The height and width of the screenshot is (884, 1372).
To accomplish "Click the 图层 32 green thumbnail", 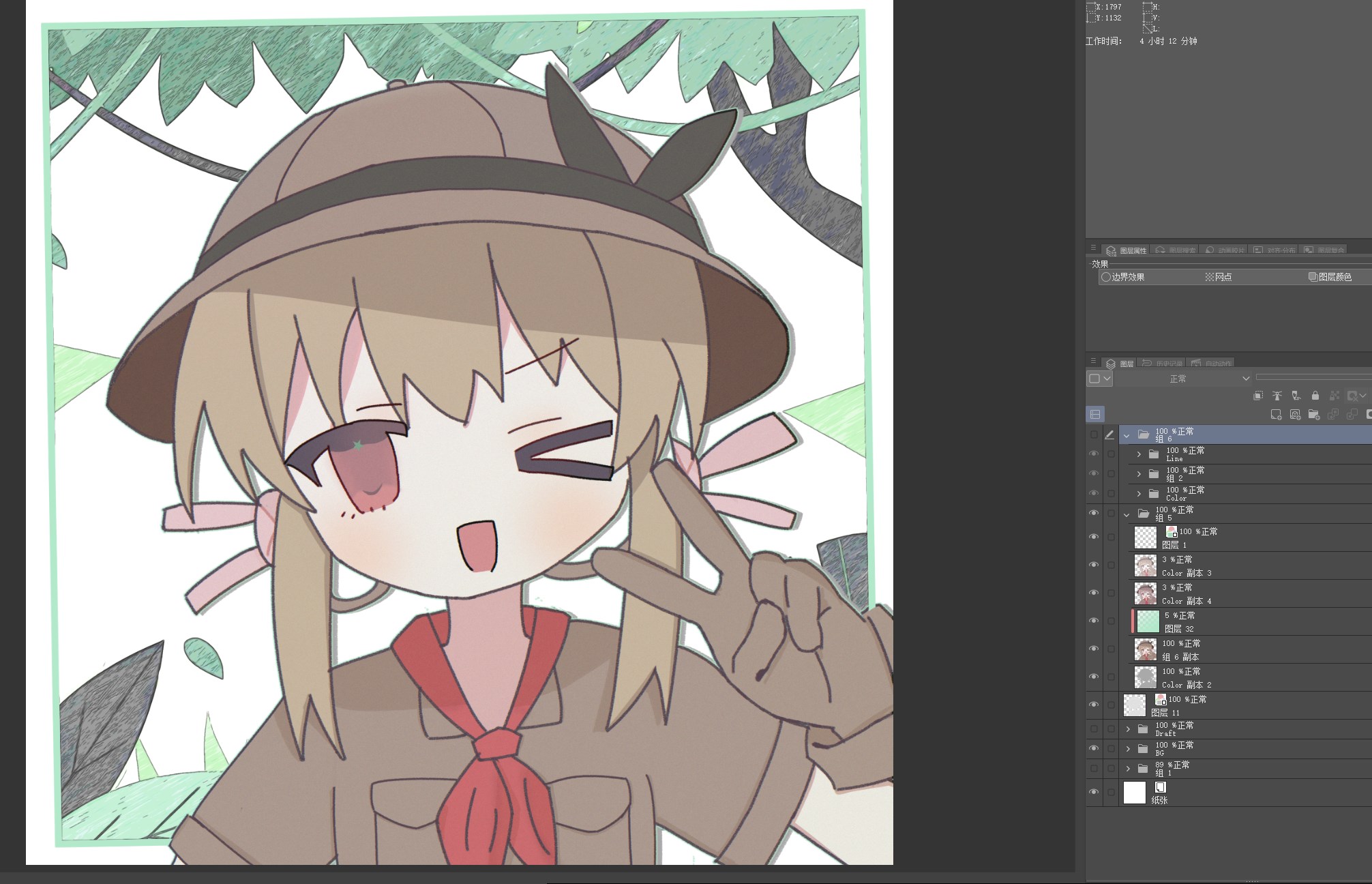I will [1148, 621].
